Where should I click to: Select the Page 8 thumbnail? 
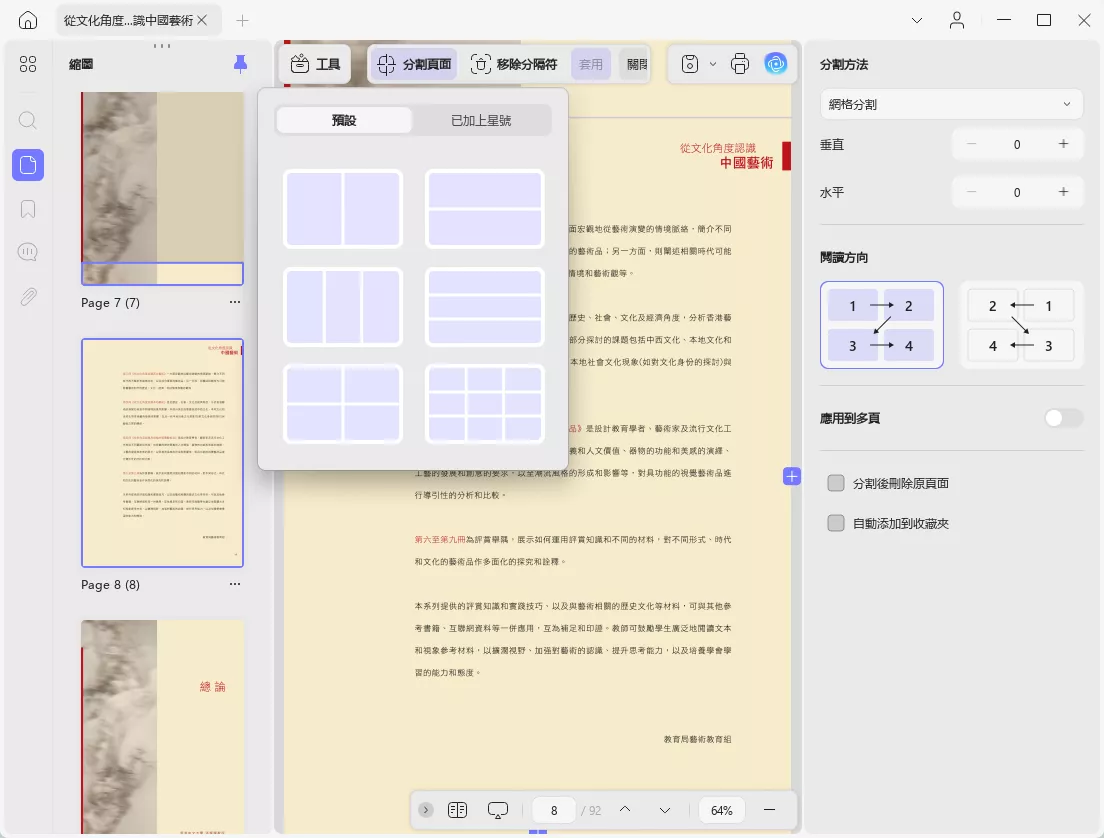(163, 453)
